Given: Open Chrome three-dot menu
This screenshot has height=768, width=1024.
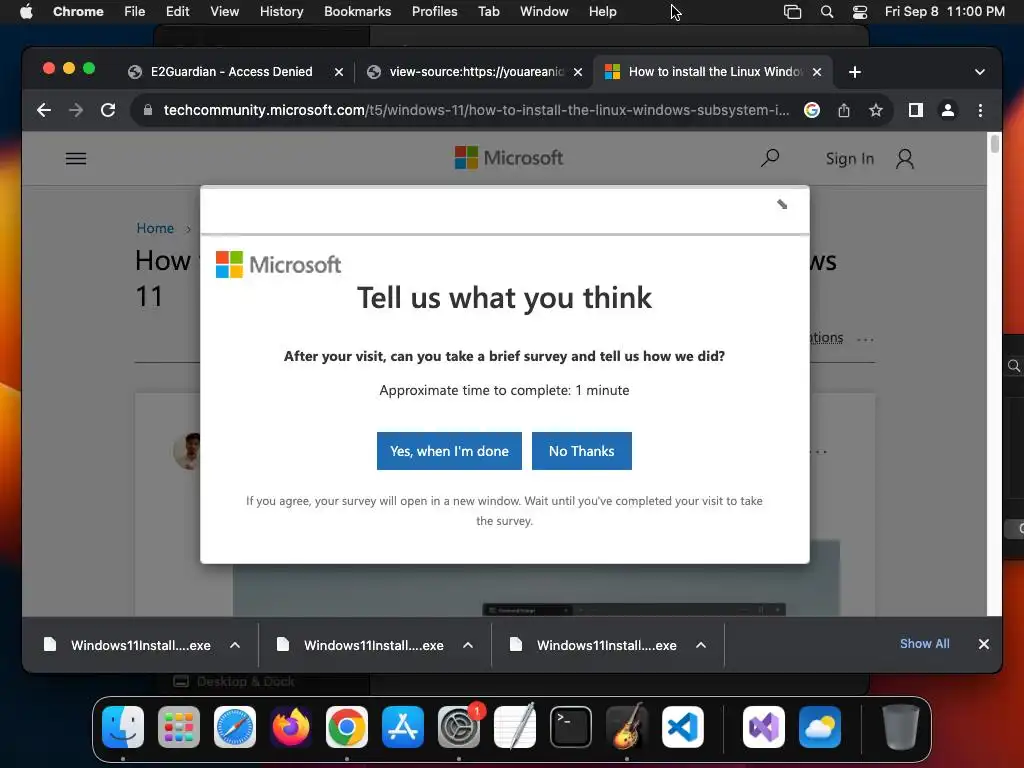Looking at the screenshot, I should point(980,110).
